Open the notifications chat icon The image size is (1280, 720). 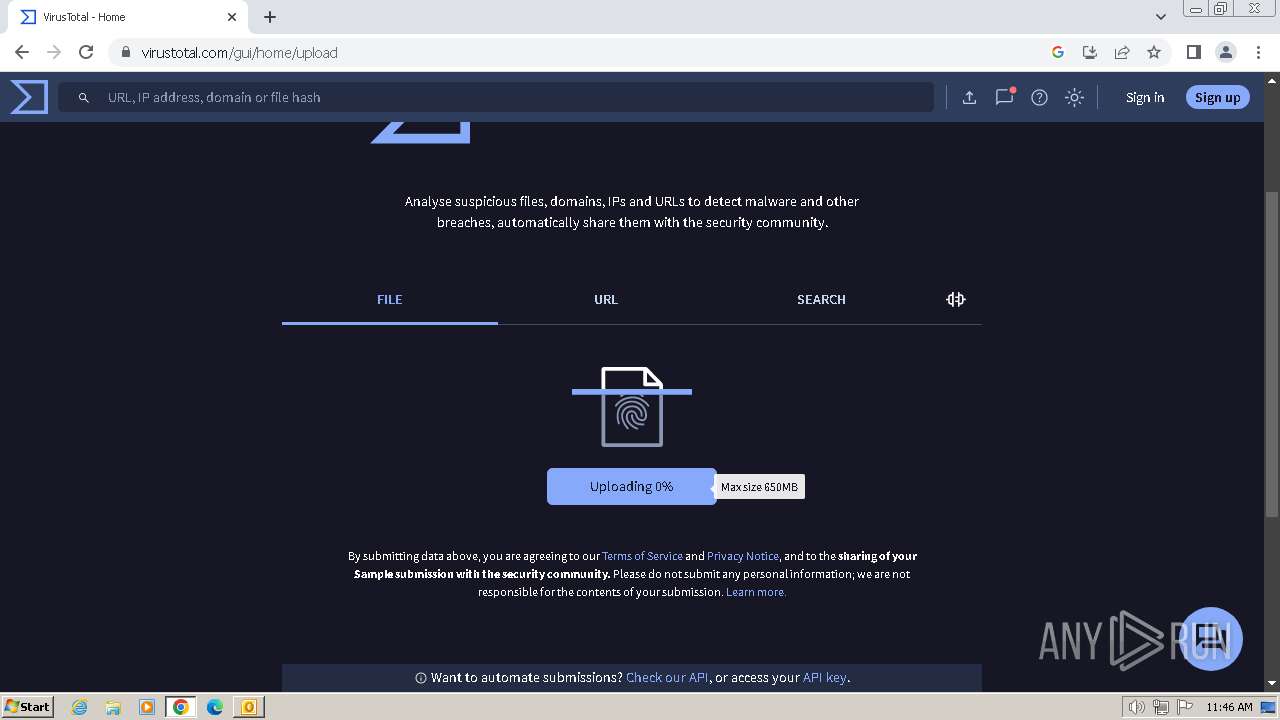[x=1004, y=97]
